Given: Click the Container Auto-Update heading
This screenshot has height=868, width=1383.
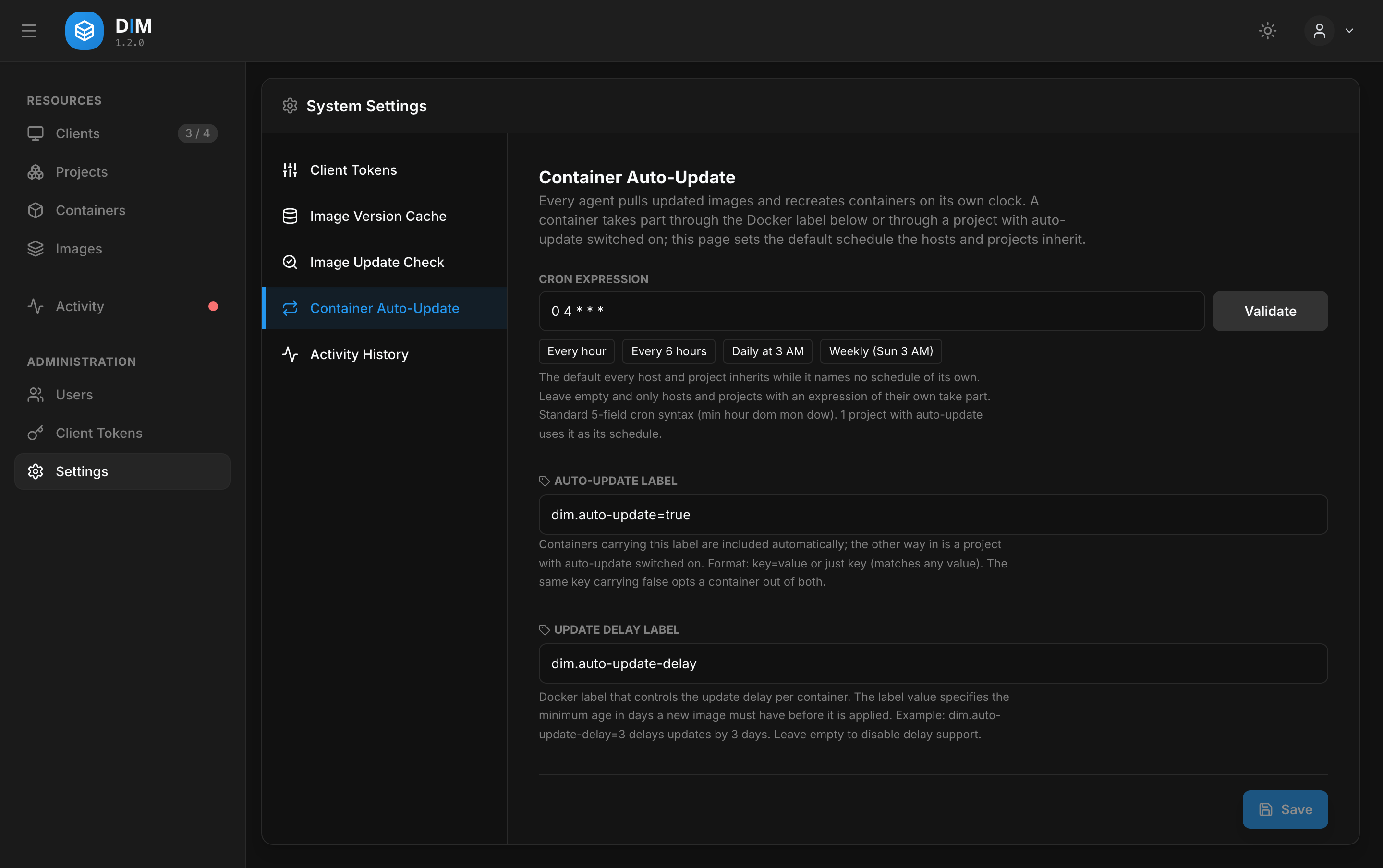Looking at the screenshot, I should 637,177.
